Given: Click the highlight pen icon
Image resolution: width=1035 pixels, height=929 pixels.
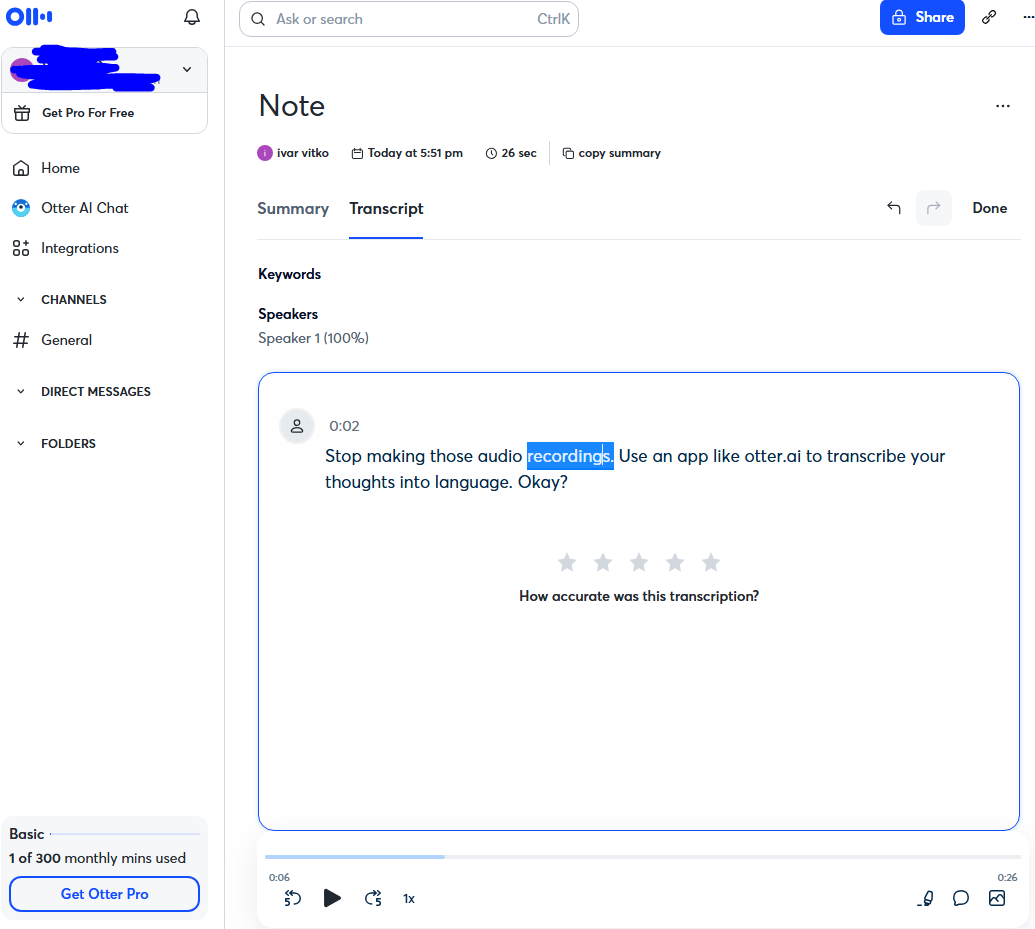Looking at the screenshot, I should click(x=925, y=899).
